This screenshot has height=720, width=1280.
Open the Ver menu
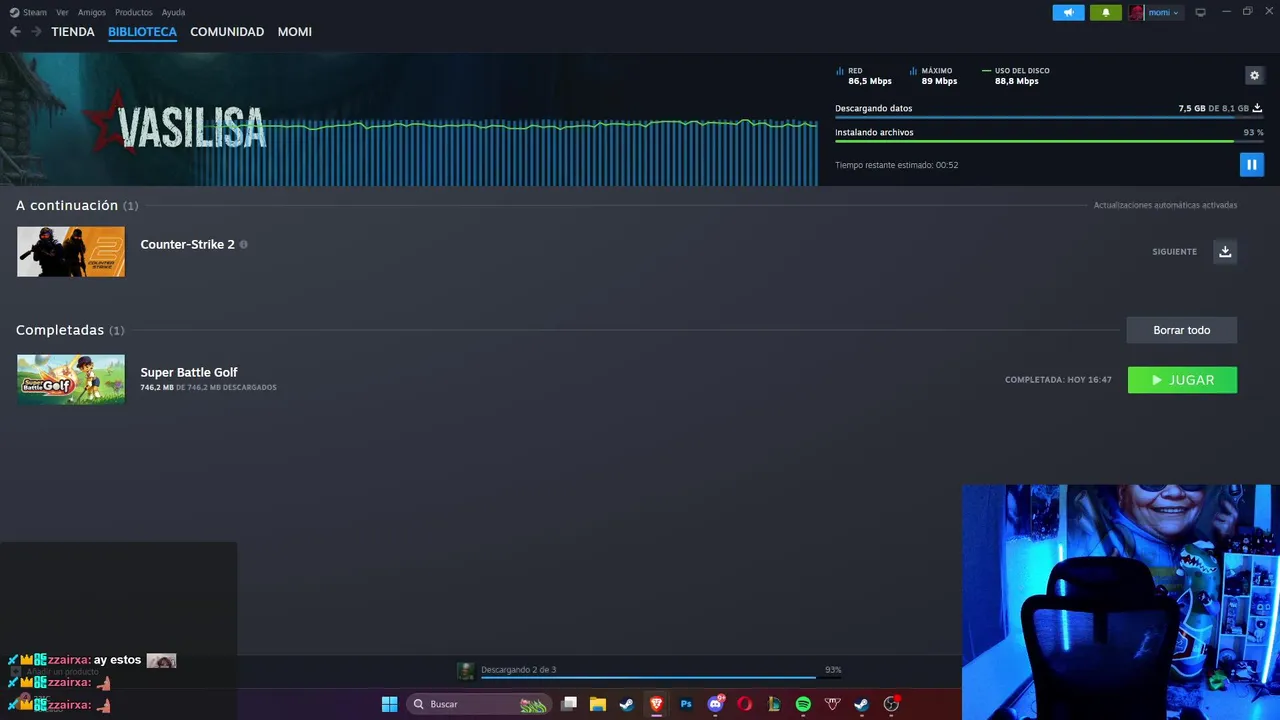click(x=62, y=12)
